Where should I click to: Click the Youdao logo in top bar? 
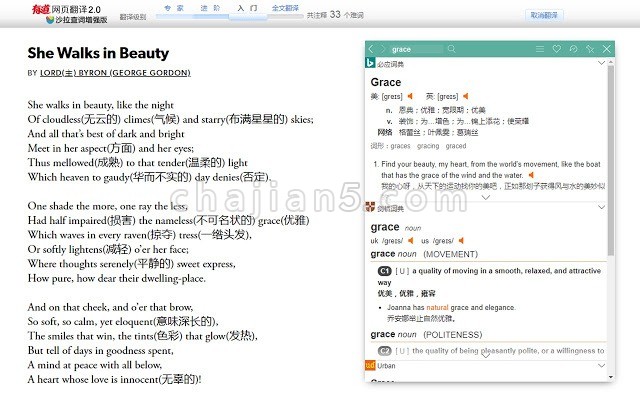click(41, 9)
